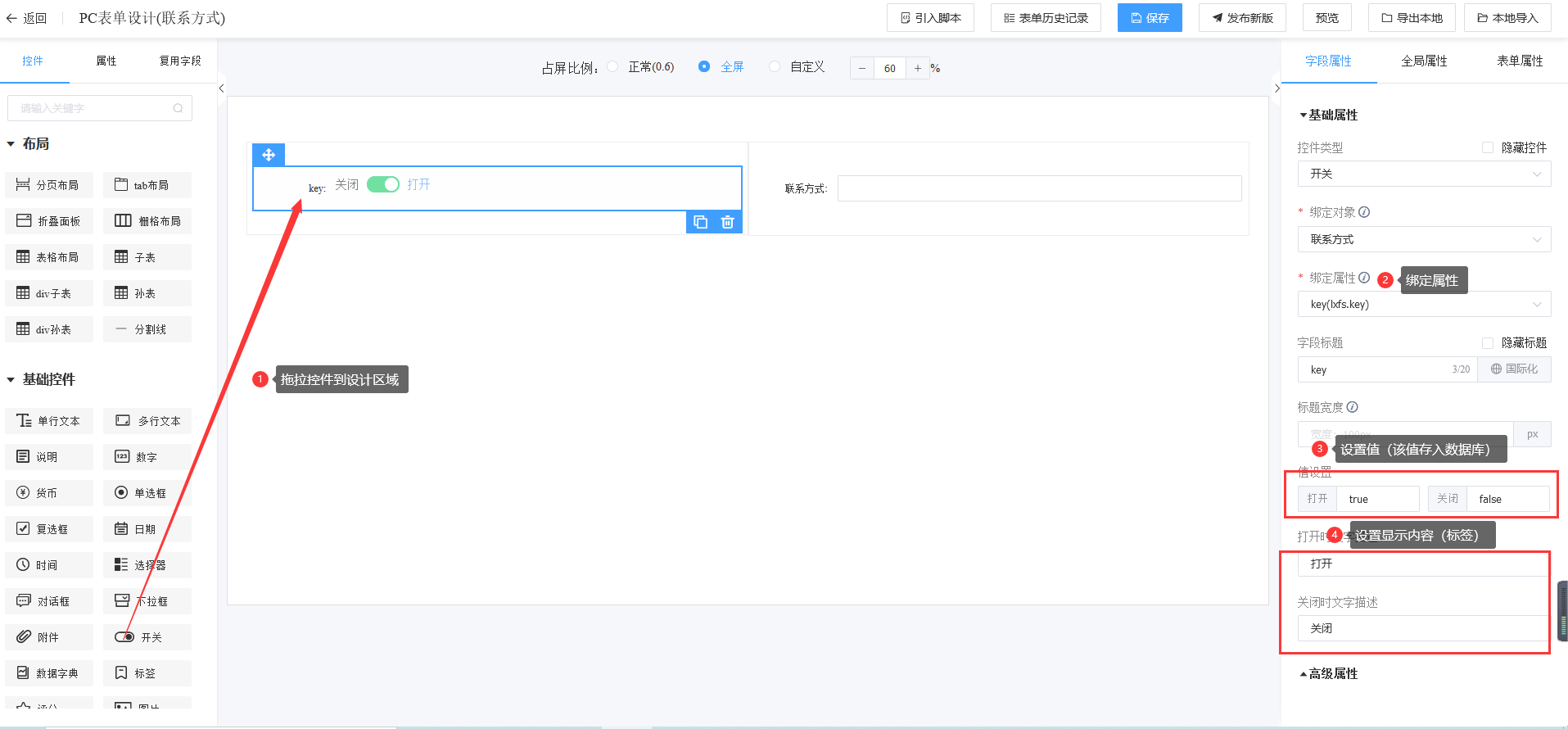Click the 发布新版 publish button
The height and width of the screenshot is (729, 1568).
pos(1242,18)
